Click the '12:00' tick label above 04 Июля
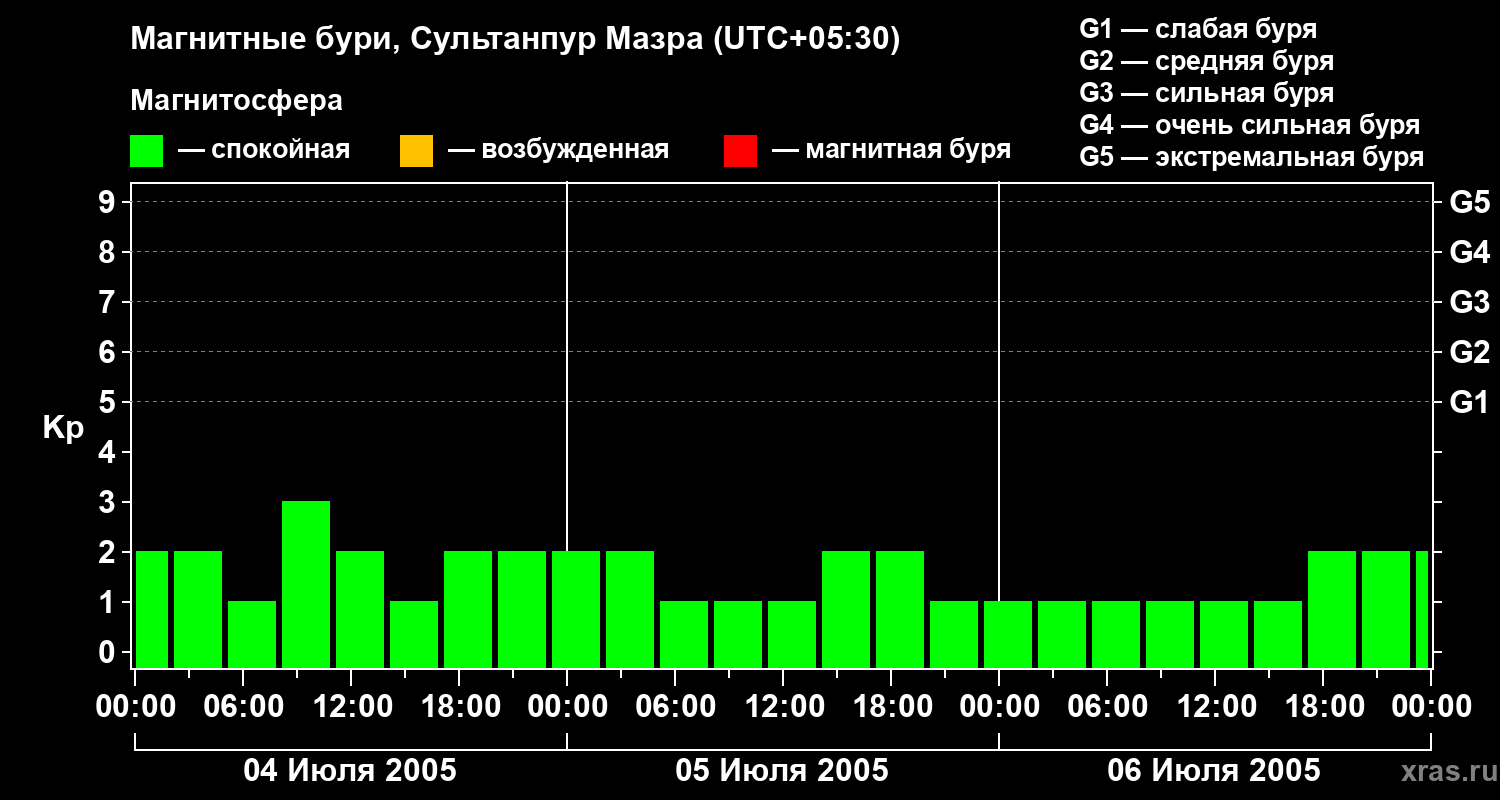 [352, 707]
